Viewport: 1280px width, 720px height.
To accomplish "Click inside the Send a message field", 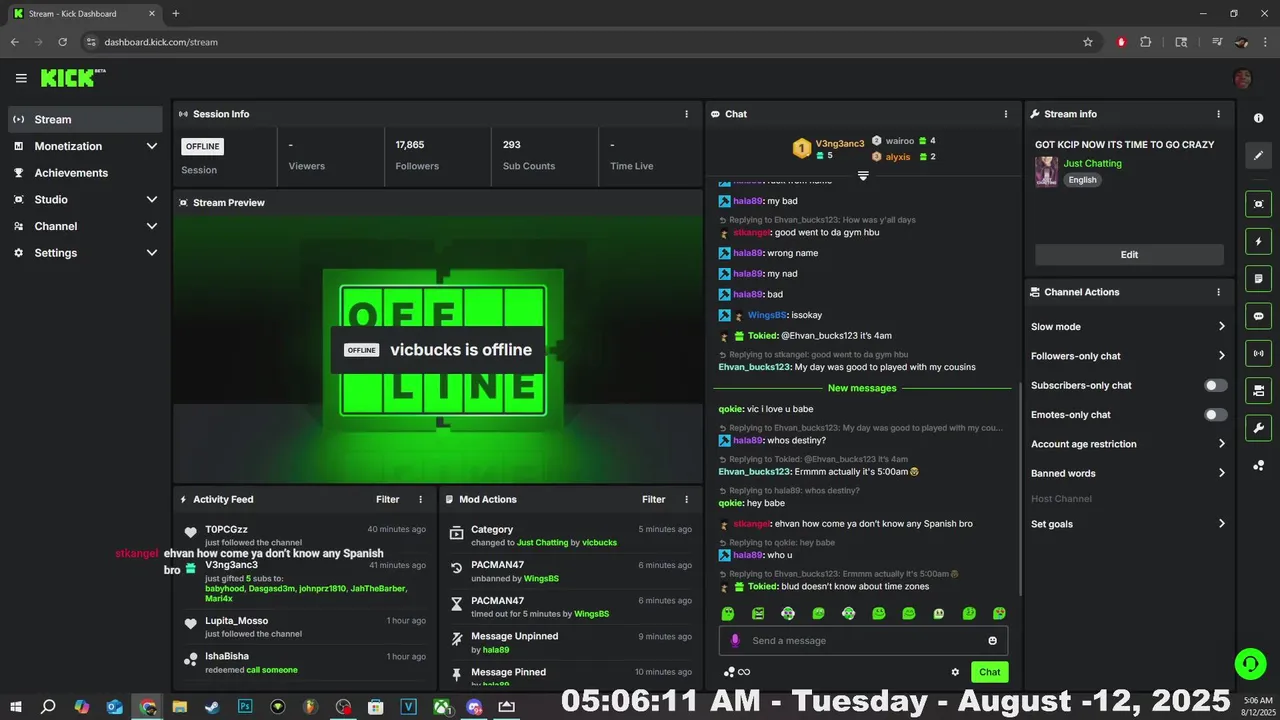I will [x=863, y=641].
